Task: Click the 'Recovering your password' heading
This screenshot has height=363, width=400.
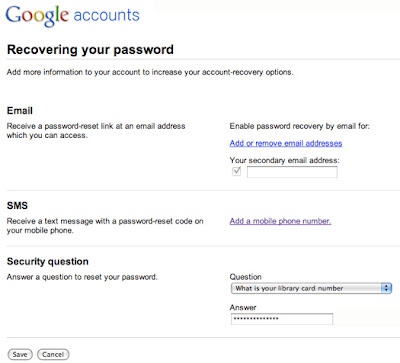Action: tap(90, 50)
